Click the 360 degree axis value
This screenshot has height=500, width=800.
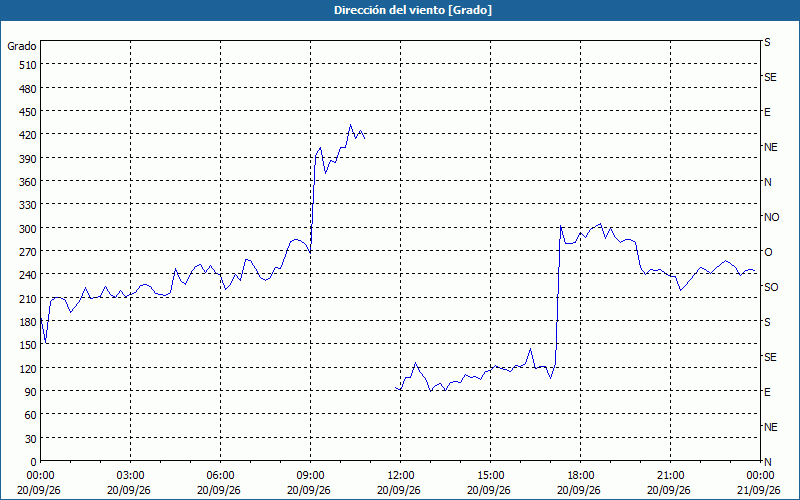[28, 182]
